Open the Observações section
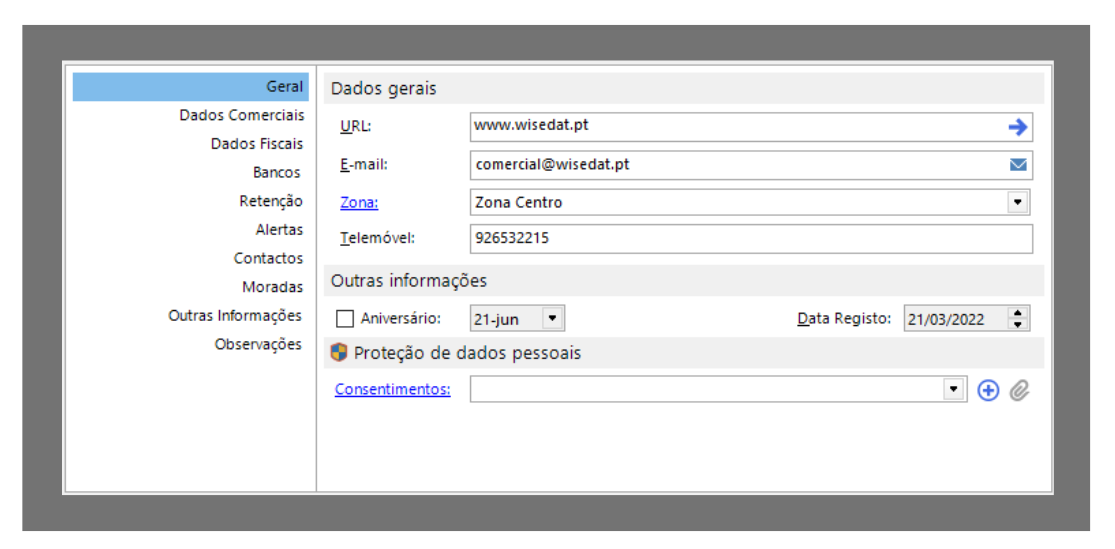The width and height of the screenshot is (1115, 549). click(x=258, y=344)
